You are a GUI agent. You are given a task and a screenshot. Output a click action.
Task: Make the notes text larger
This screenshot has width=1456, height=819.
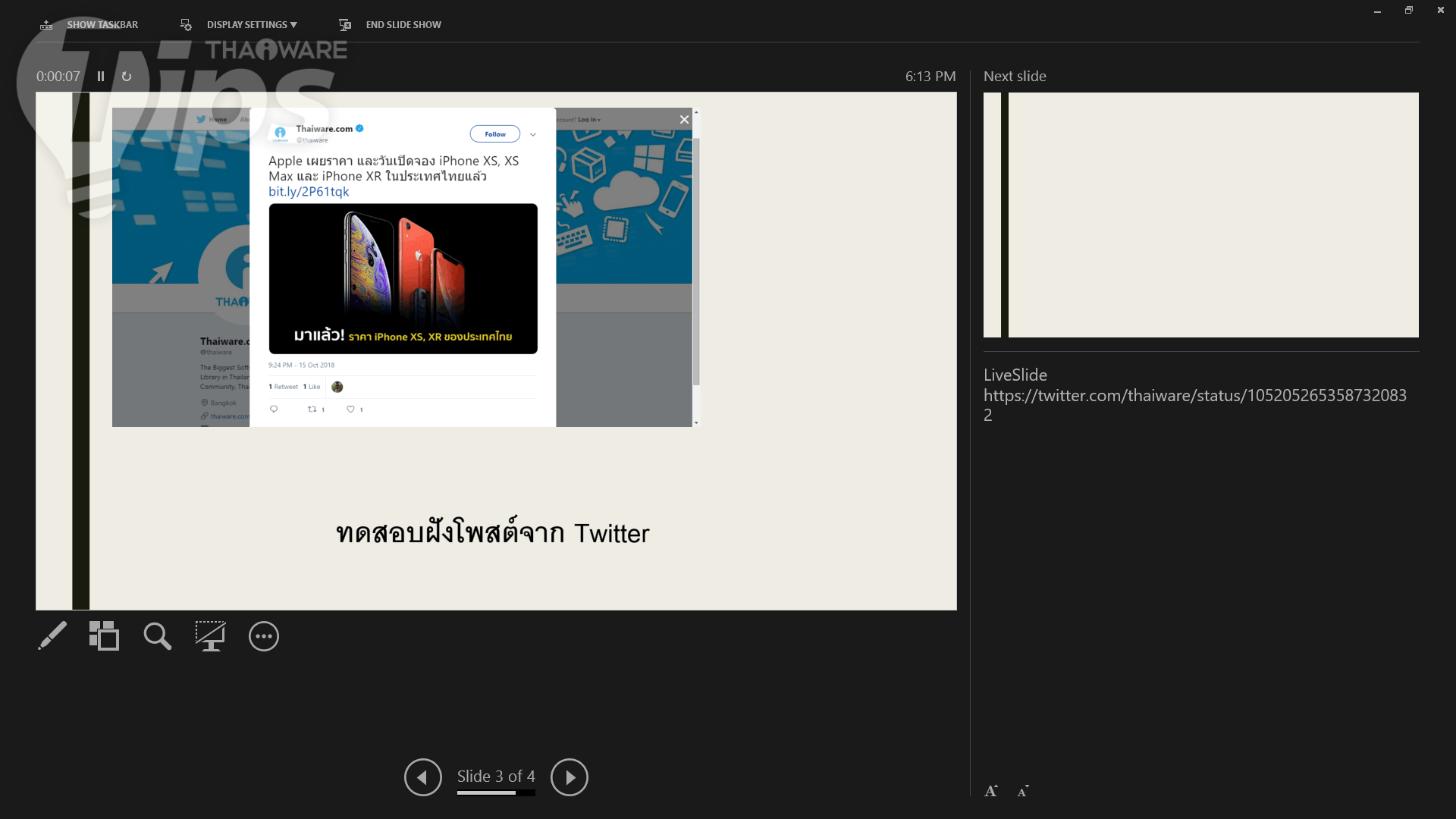(x=991, y=791)
